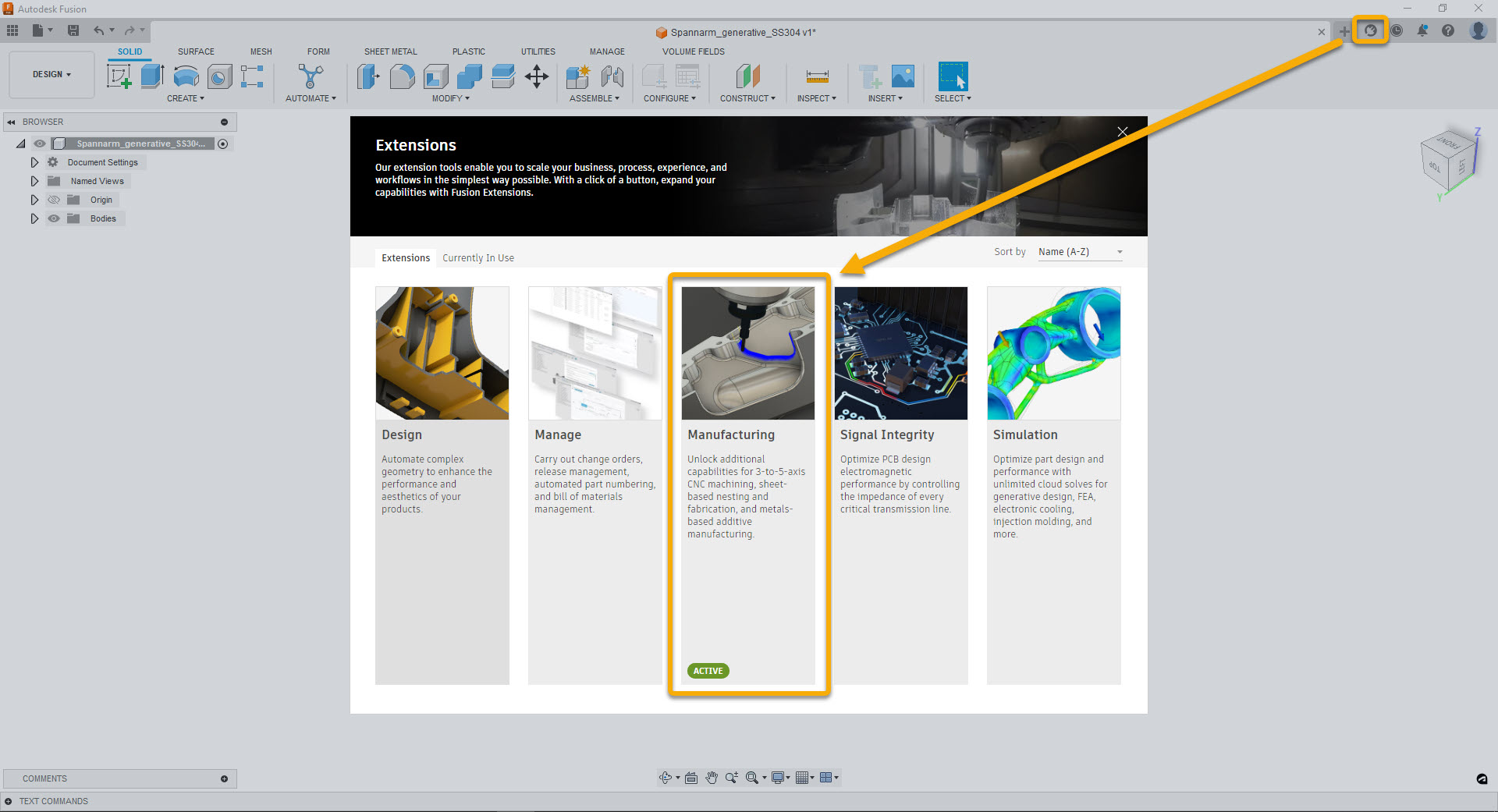Screen dimensions: 1498x812
Task: Select the Joint tool
Action: coord(612,76)
